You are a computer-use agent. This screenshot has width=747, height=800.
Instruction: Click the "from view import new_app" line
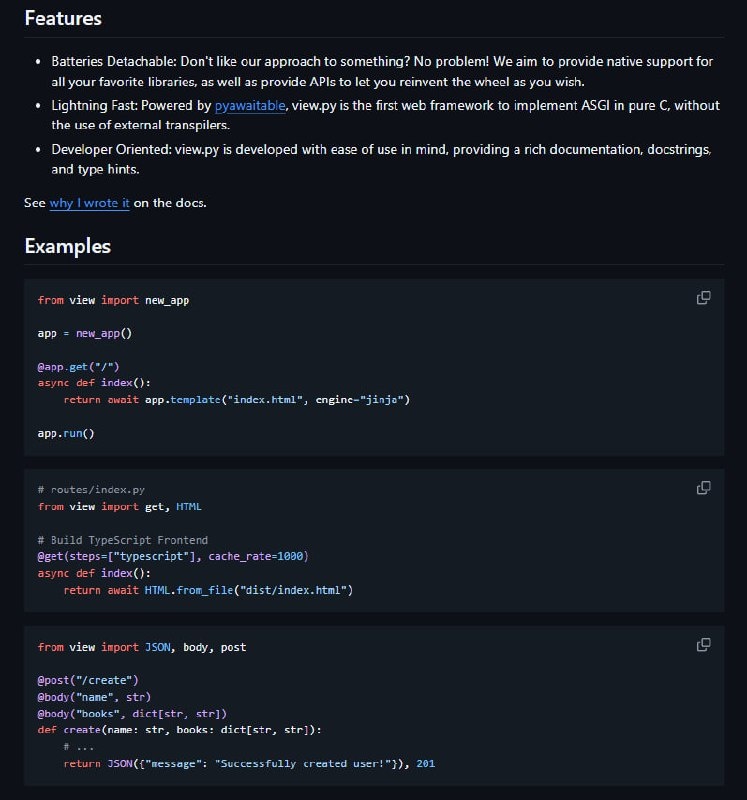point(113,300)
